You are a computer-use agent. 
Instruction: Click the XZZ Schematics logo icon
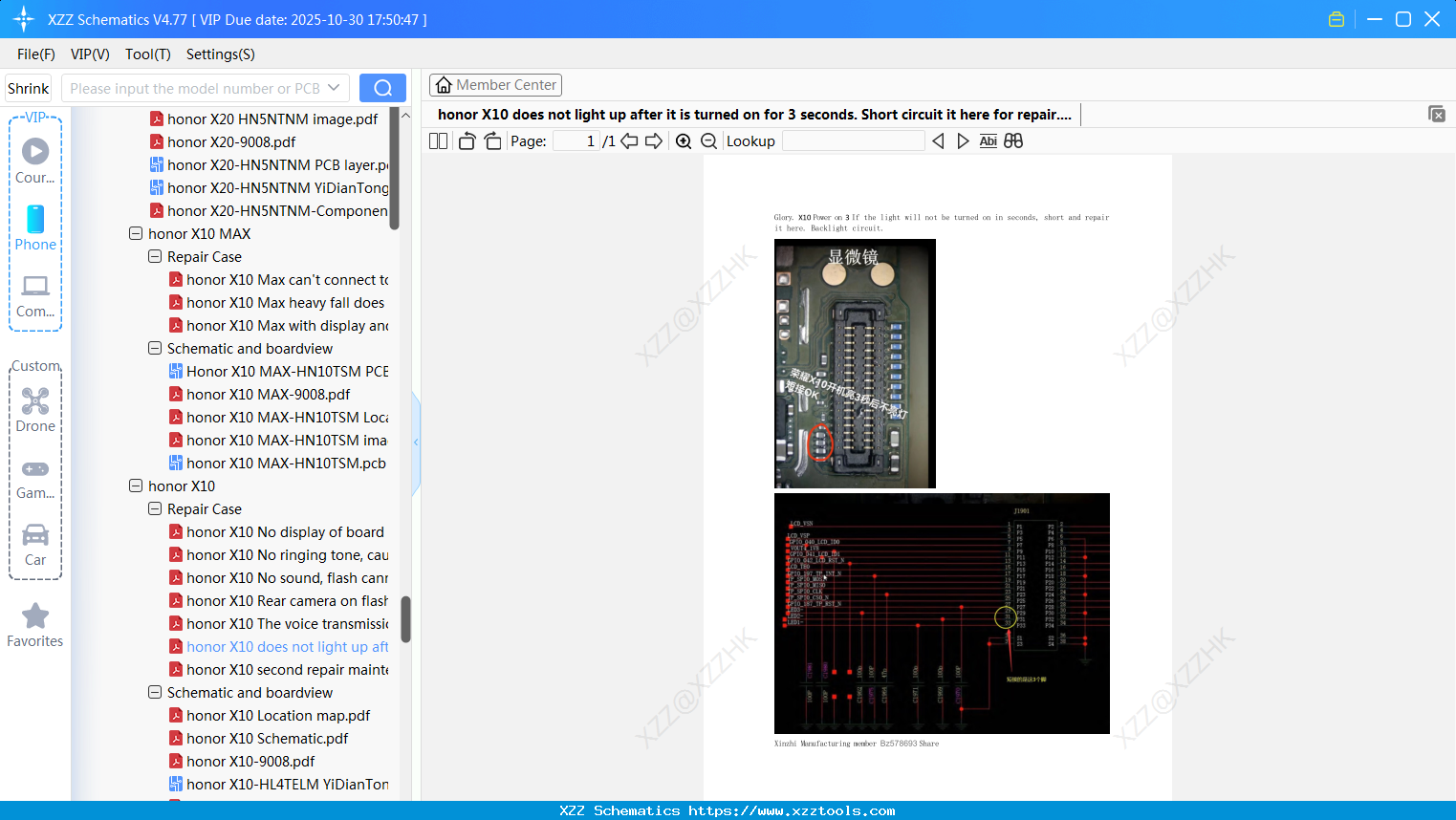[x=24, y=19]
